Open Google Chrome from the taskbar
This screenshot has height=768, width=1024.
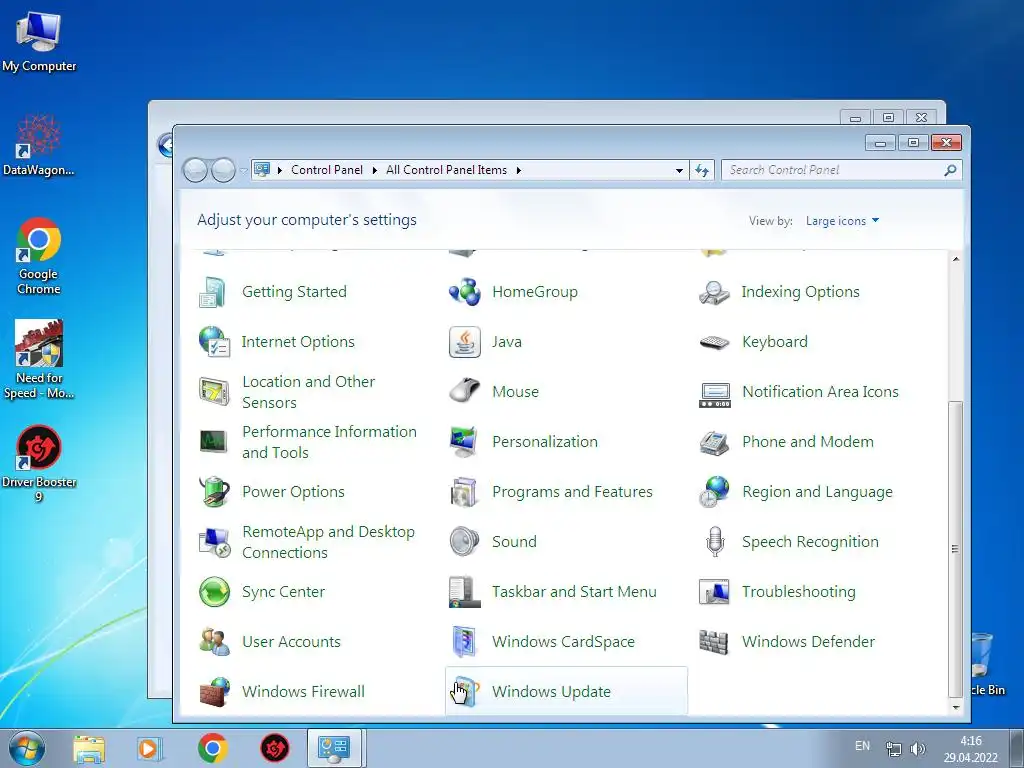(212, 748)
